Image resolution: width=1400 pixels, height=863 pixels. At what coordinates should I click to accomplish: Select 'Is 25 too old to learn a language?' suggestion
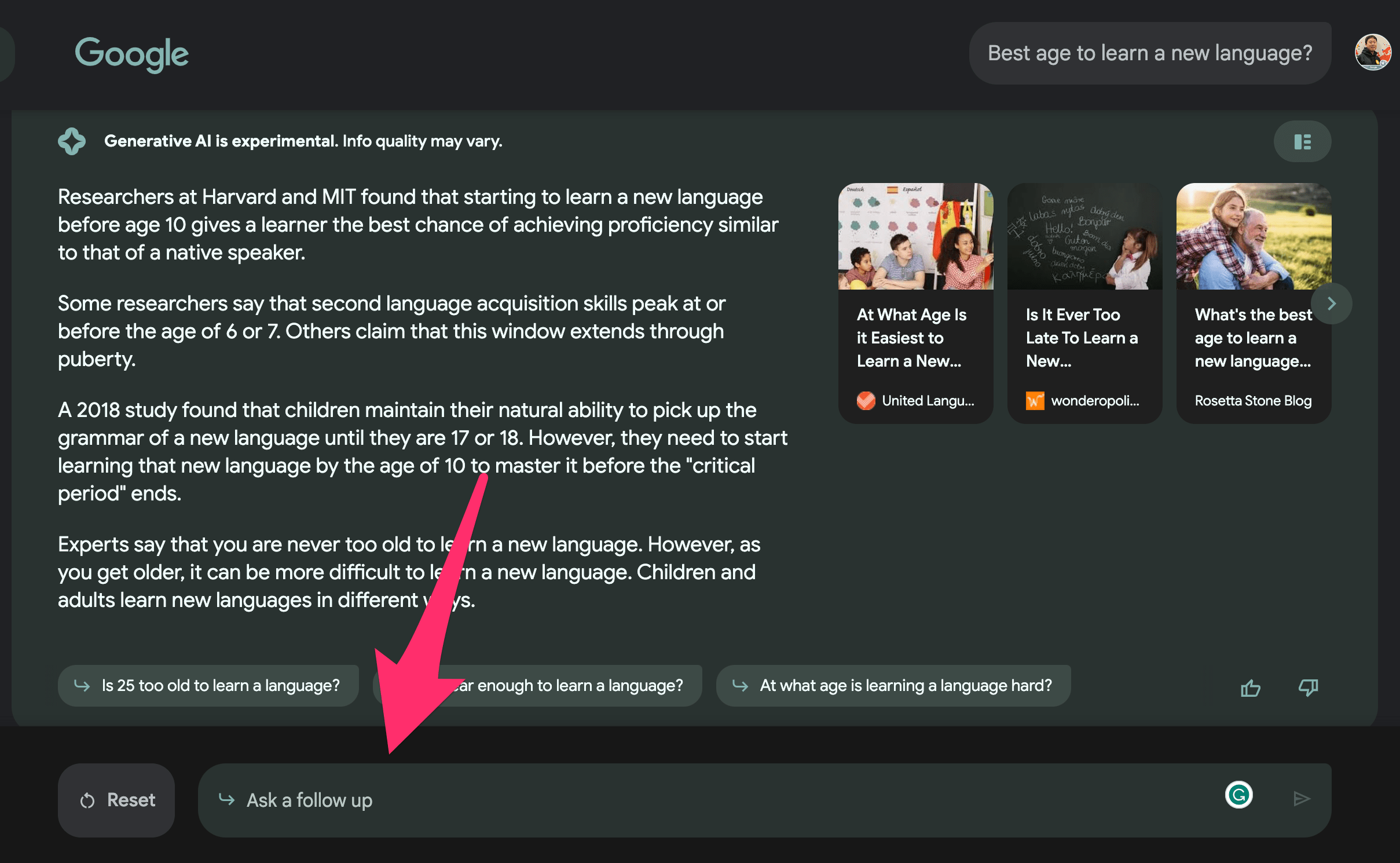click(208, 686)
